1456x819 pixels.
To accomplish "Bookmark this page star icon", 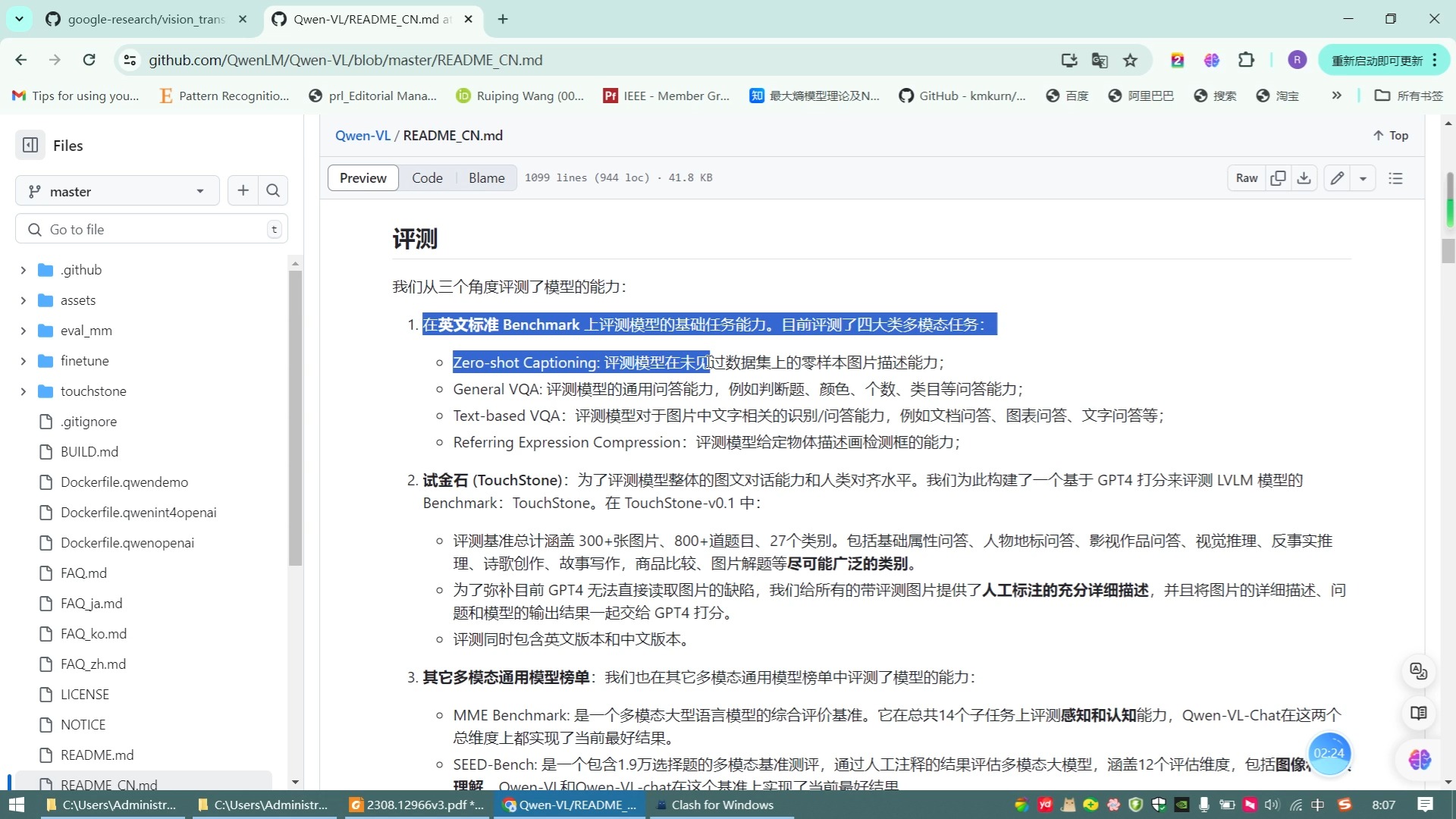I will (x=1130, y=60).
